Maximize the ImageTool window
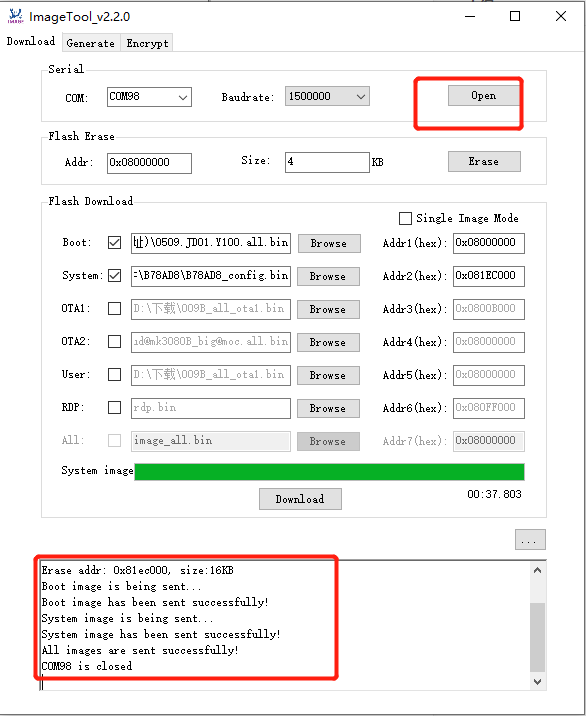 click(x=515, y=16)
